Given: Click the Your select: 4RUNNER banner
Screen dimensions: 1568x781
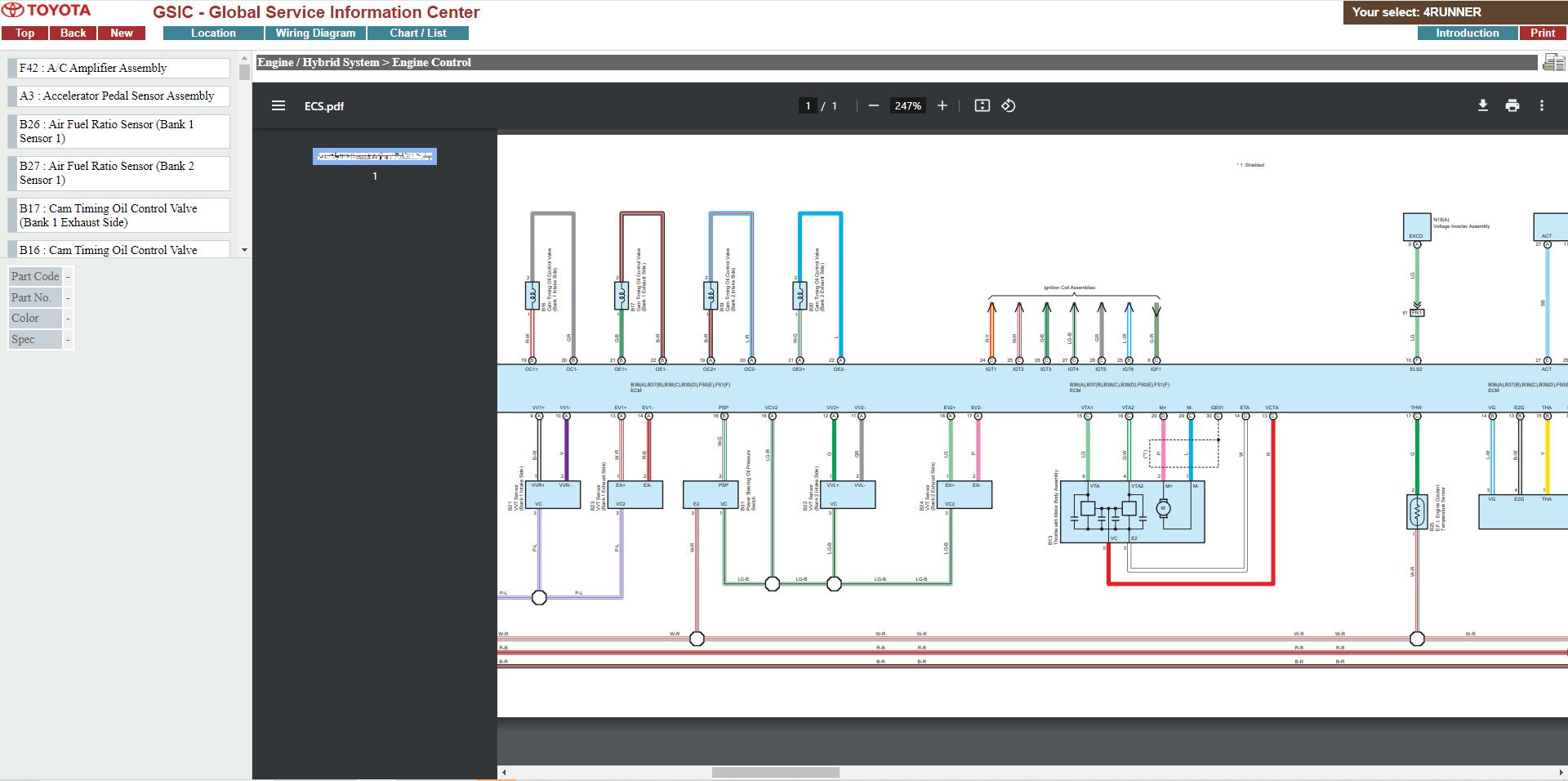Looking at the screenshot, I should 1455,12.
